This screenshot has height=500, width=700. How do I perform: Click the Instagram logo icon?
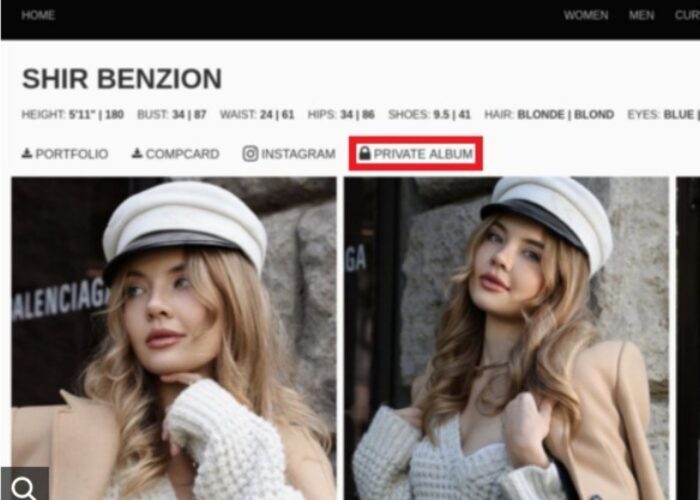coord(250,154)
